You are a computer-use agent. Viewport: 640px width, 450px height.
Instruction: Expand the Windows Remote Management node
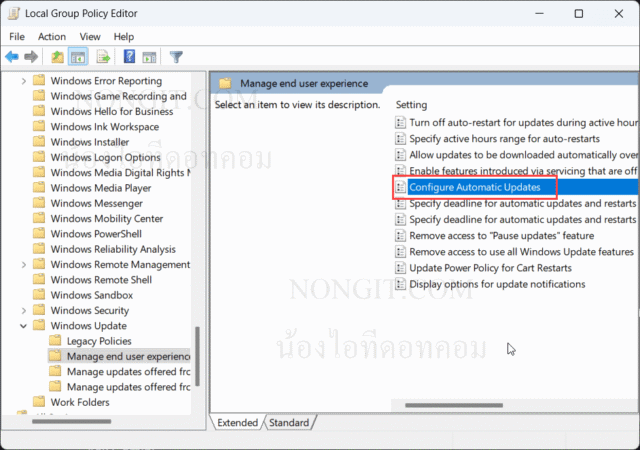click(x=24, y=265)
